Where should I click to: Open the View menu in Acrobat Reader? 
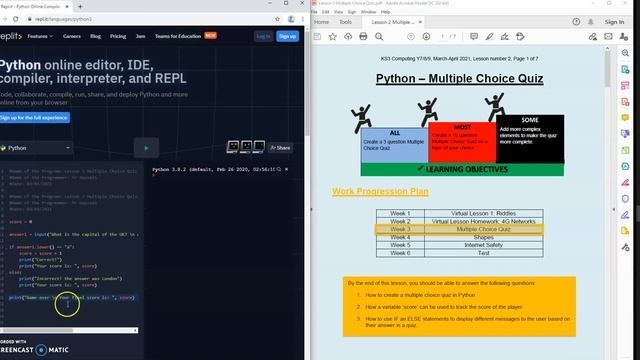coord(338,12)
